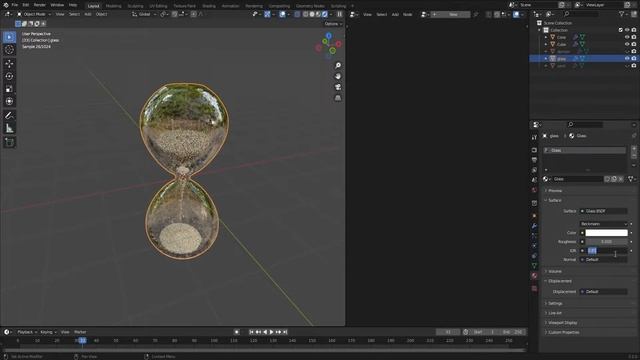This screenshot has height=360, width=640.
Task: Open the Render properties tab
Action: 534,150
